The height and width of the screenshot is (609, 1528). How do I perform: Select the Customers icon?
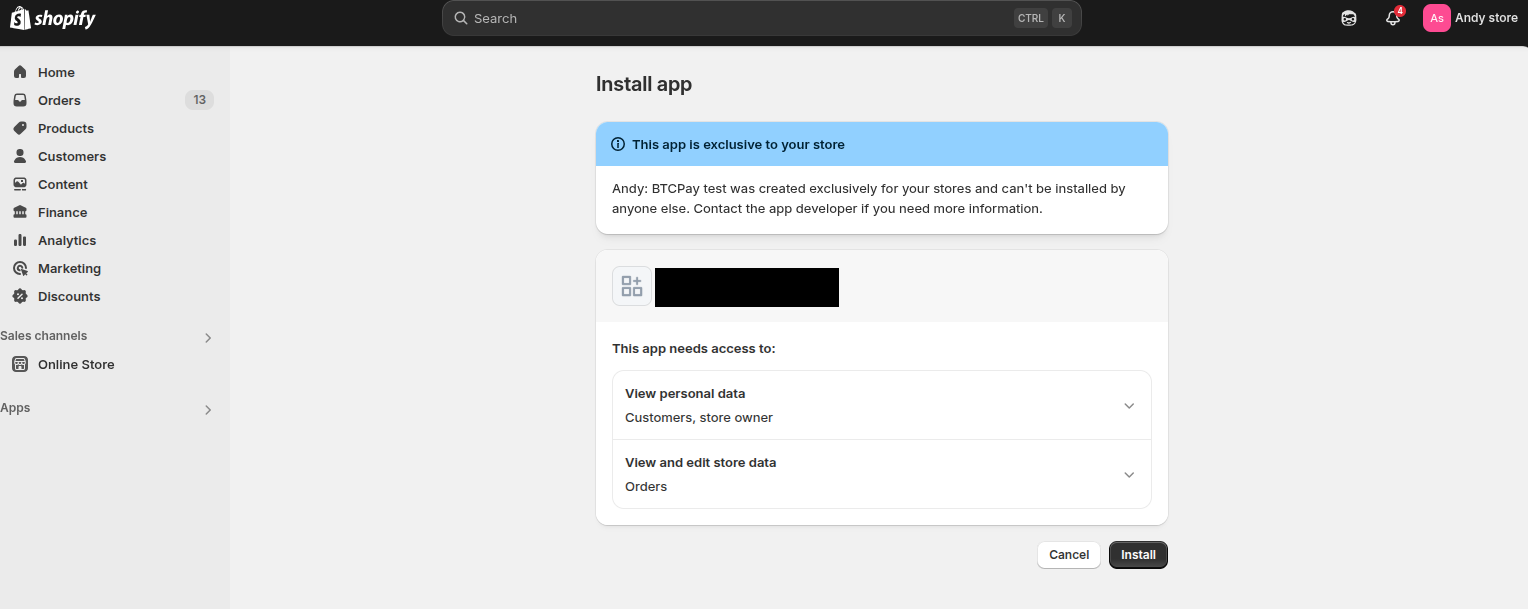20,156
